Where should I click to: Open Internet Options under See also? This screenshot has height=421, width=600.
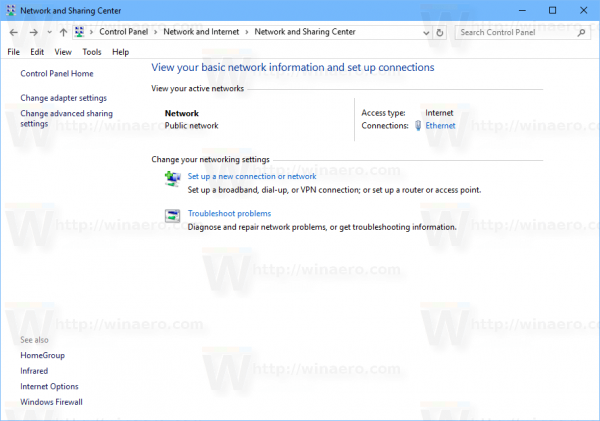(49, 387)
